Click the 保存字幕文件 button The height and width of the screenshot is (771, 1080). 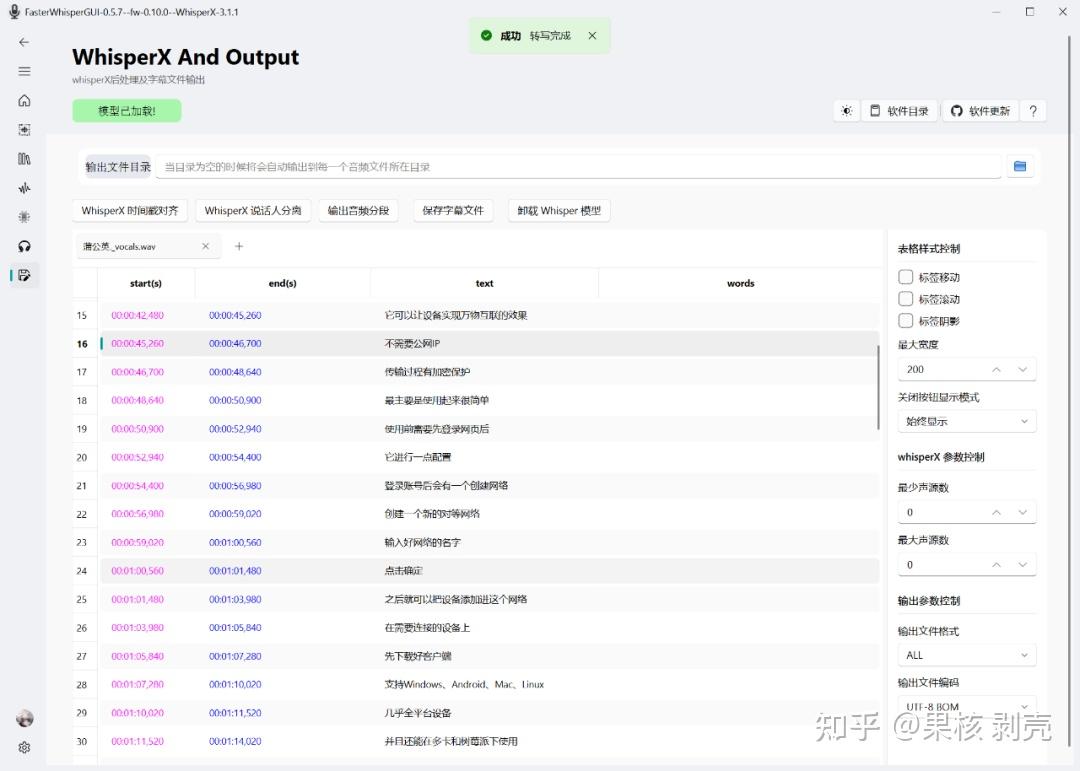pos(453,210)
